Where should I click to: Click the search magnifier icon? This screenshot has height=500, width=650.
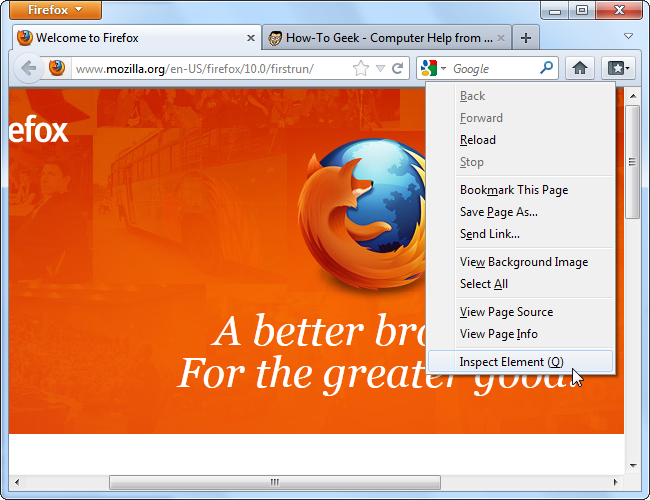pyautogui.click(x=546, y=69)
